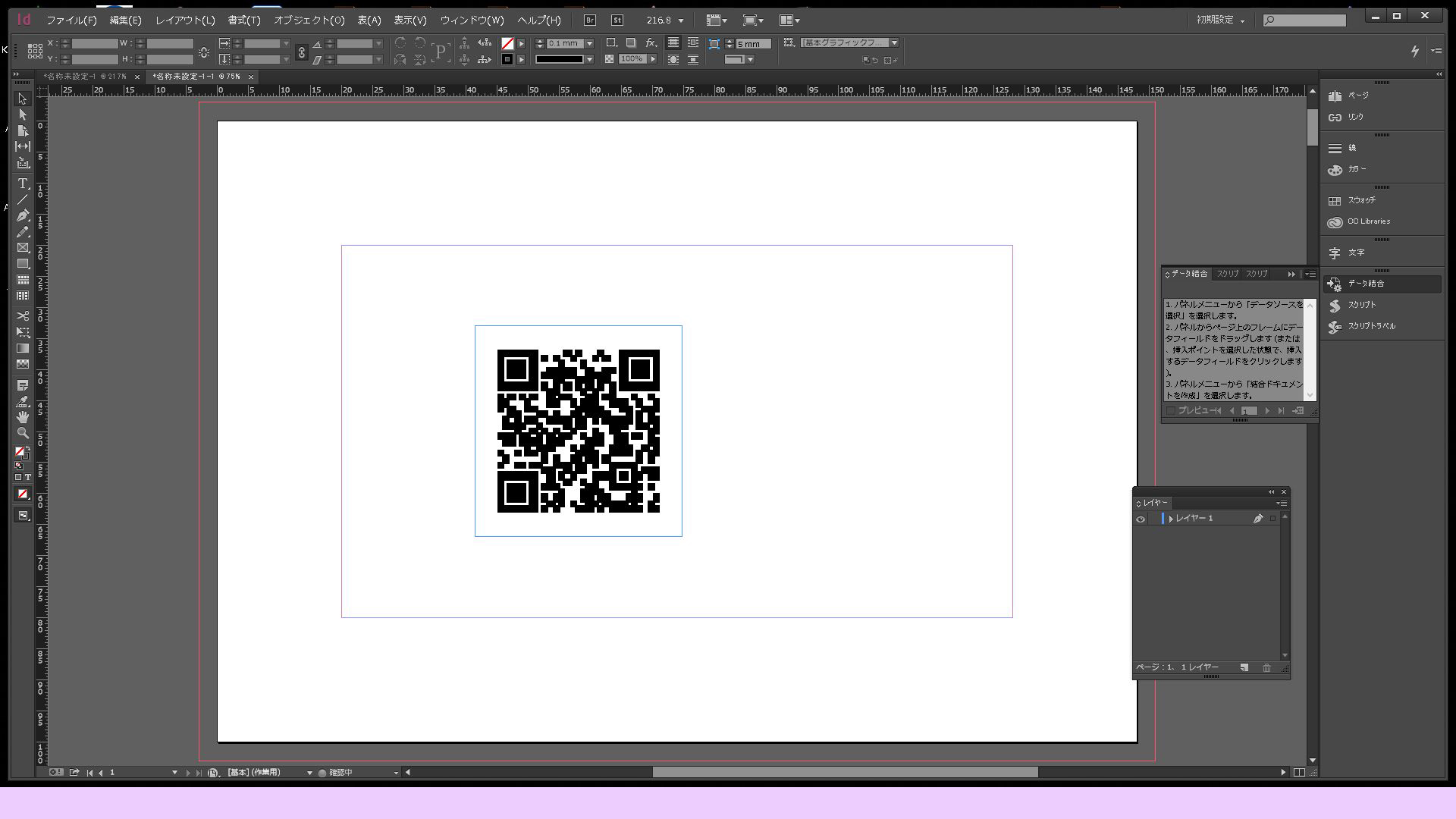The height and width of the screenshot is (819, 1456).
Task: Toggle default fill and stroke icon
Action: 18,465
